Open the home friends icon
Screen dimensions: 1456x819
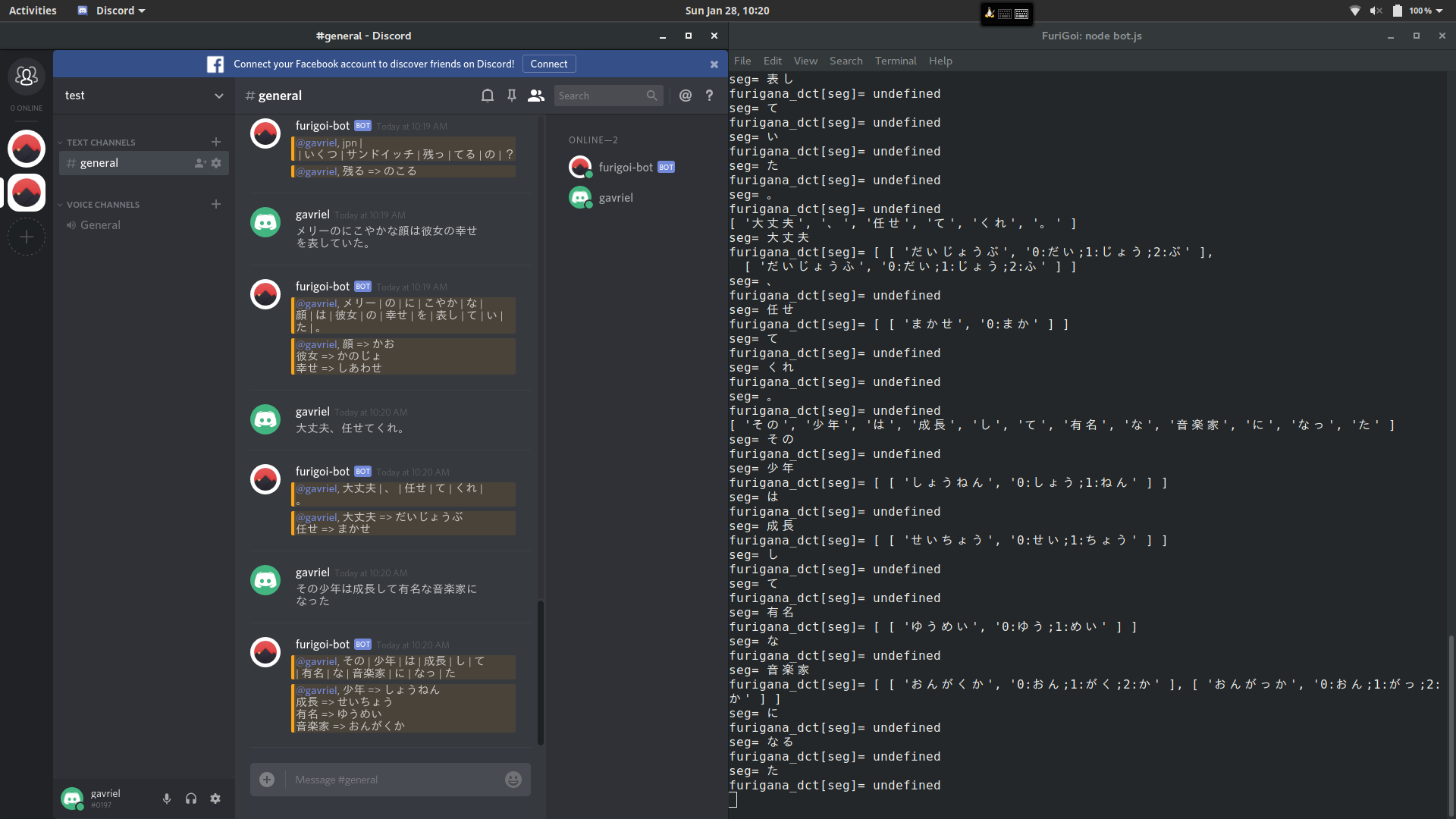(27, 76)
